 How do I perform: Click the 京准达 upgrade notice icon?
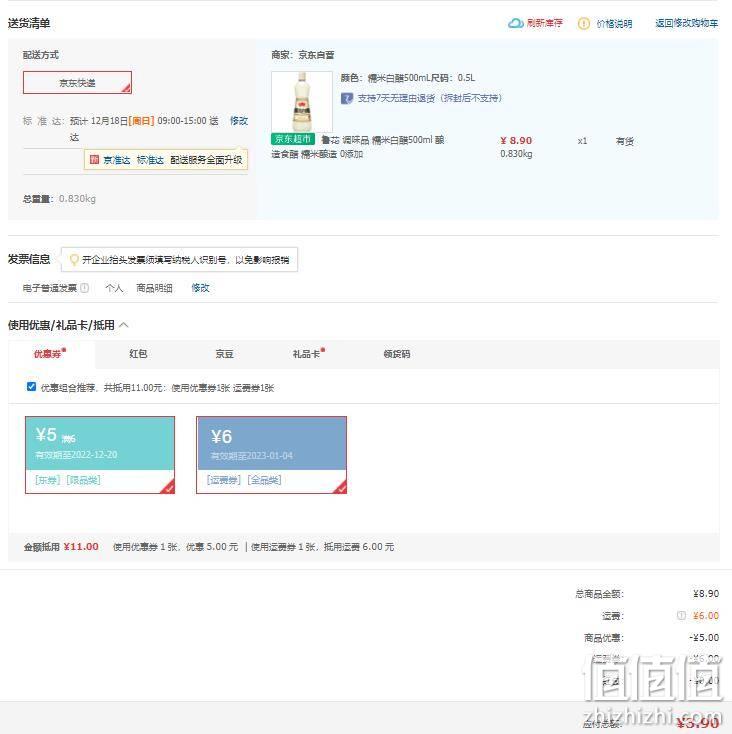94,160
